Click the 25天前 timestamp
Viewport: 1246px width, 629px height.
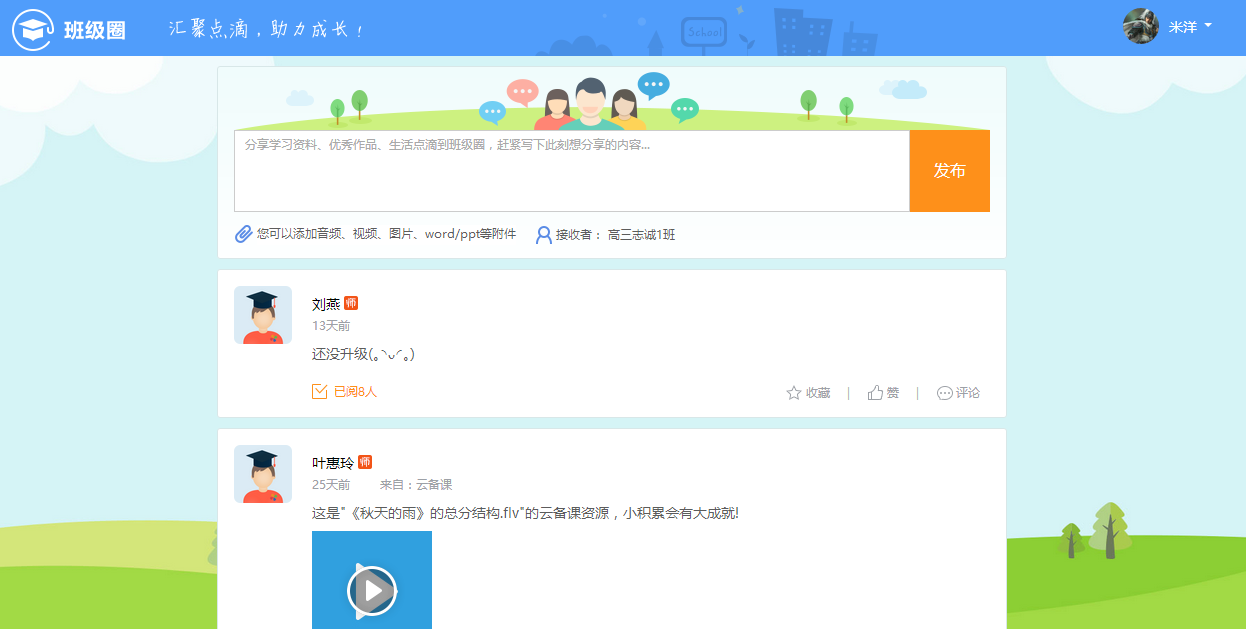point(331,485)
